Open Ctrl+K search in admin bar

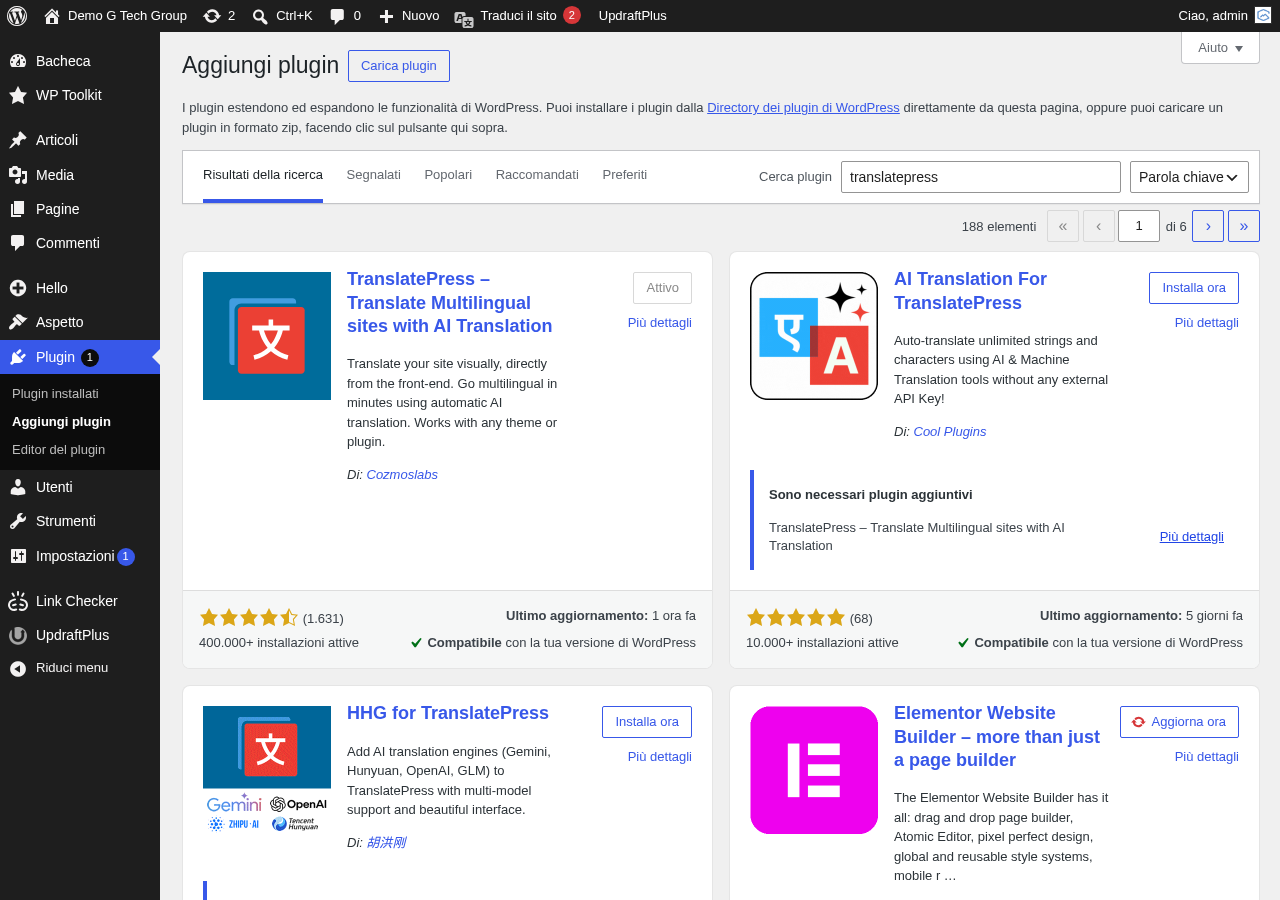pyautogui.click(x=282, y=16)
